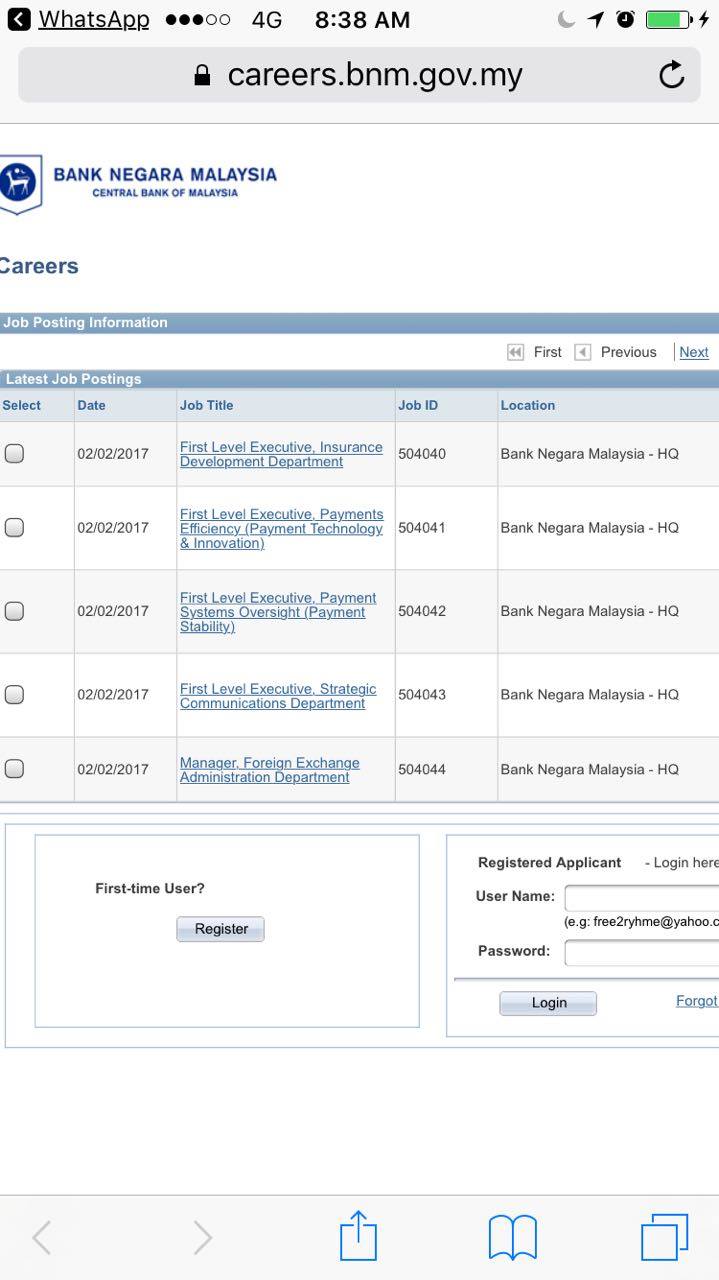The height and width of the screenshot is (1280, 719).
Task: Open the Safari share sheet icon
Action: coord(358,1236)
